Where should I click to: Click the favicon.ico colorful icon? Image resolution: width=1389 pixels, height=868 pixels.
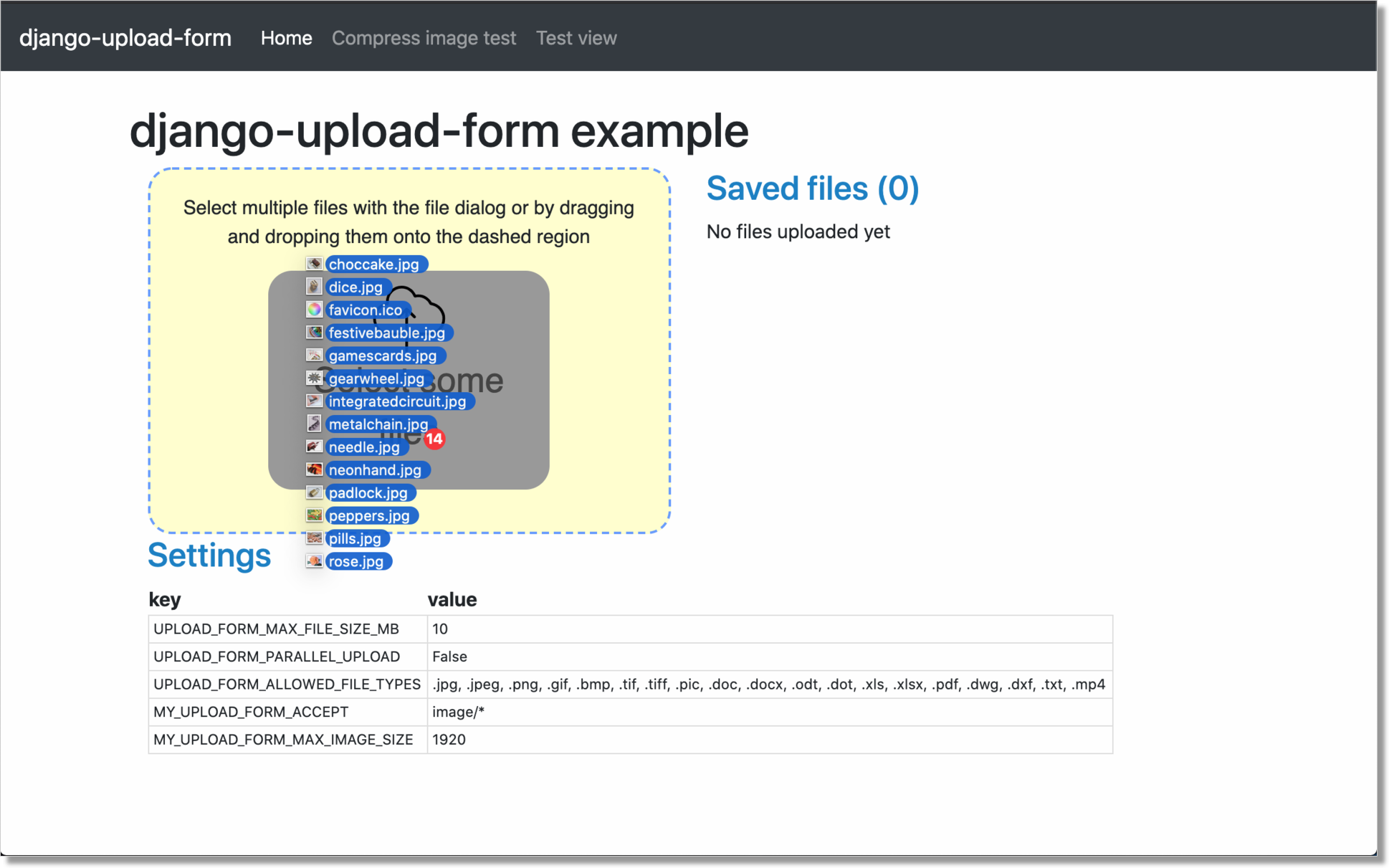[314, 310]
